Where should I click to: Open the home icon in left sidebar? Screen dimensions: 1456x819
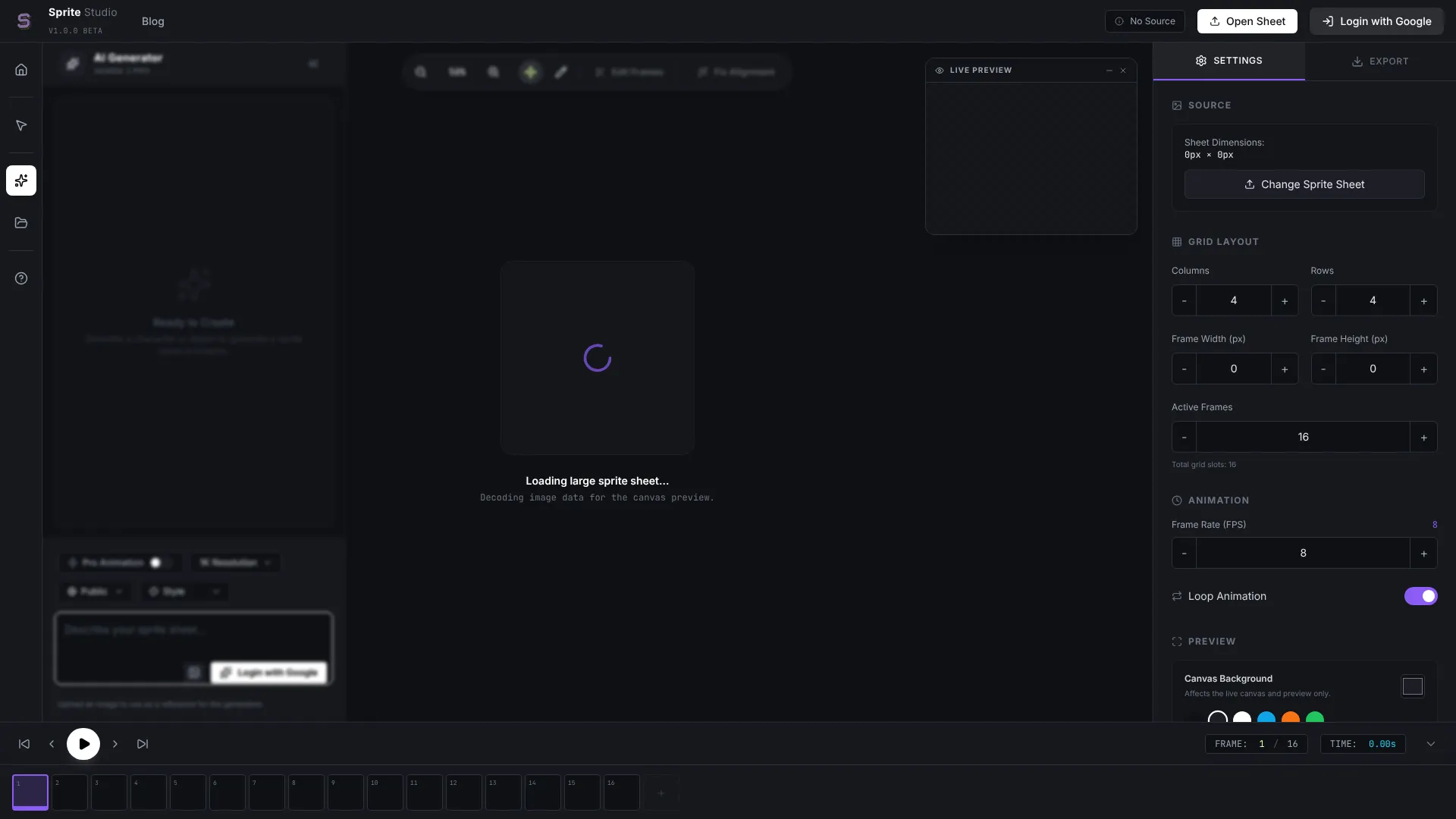(21, 70)
